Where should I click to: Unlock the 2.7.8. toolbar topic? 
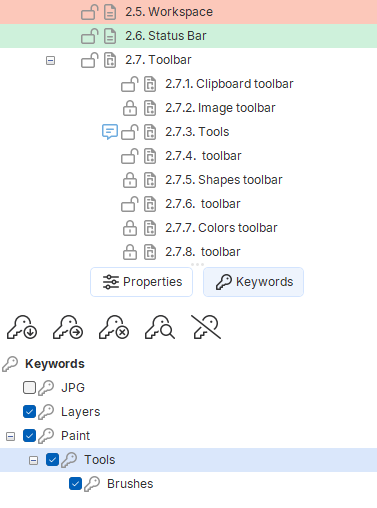point(130,252)
